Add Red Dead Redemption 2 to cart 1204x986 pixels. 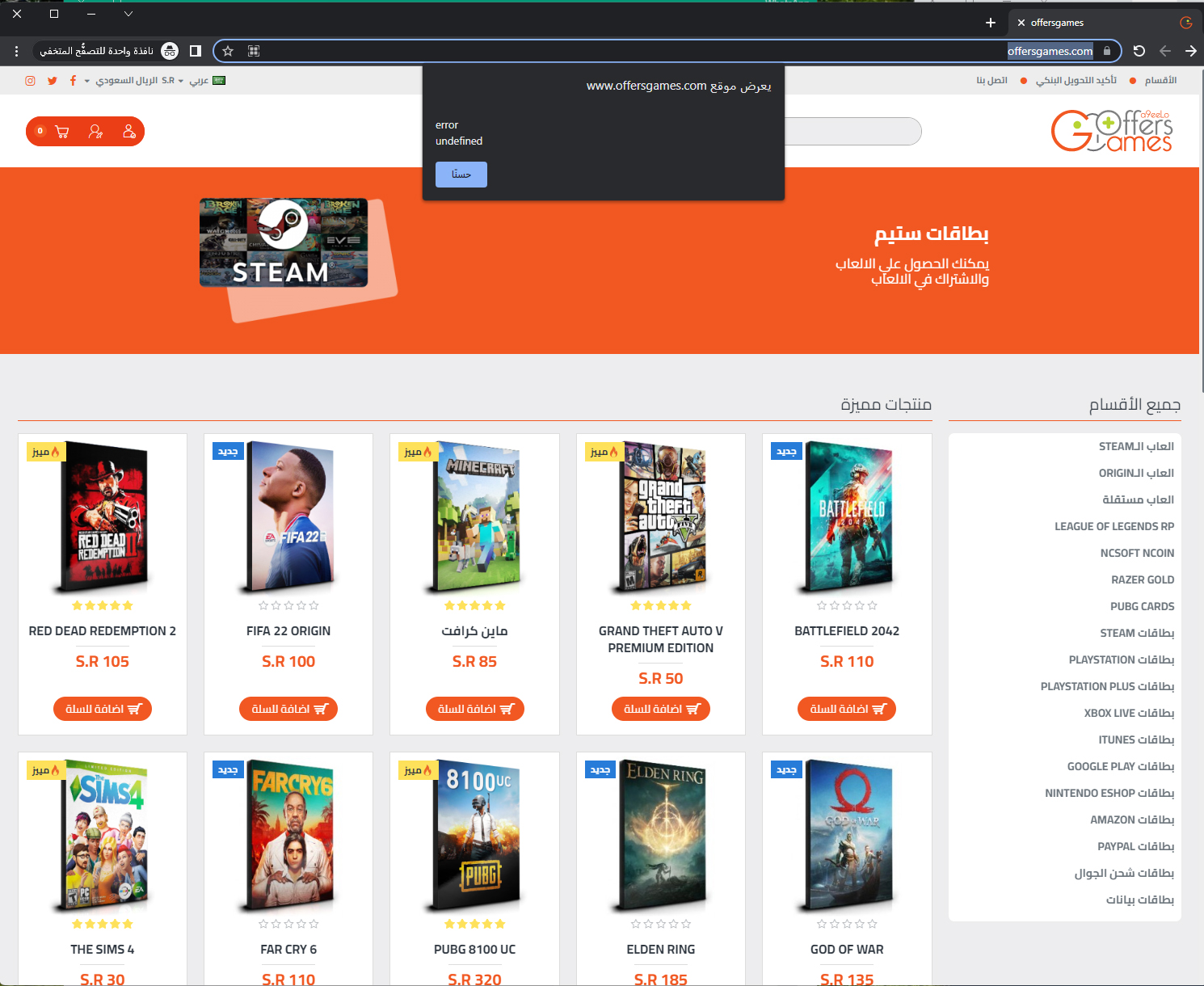pyautogui.click(x=103, y=709)
